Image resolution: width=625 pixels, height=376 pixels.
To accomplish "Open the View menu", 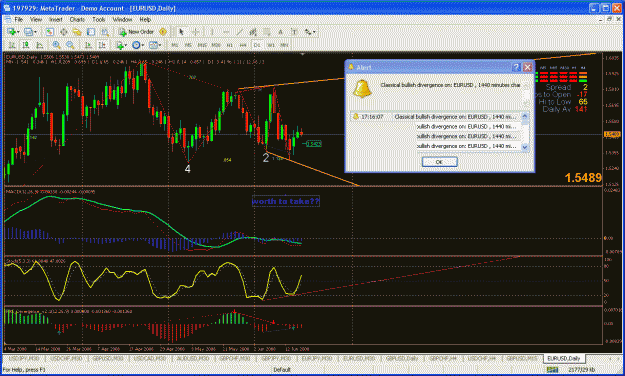I will 36,19.
